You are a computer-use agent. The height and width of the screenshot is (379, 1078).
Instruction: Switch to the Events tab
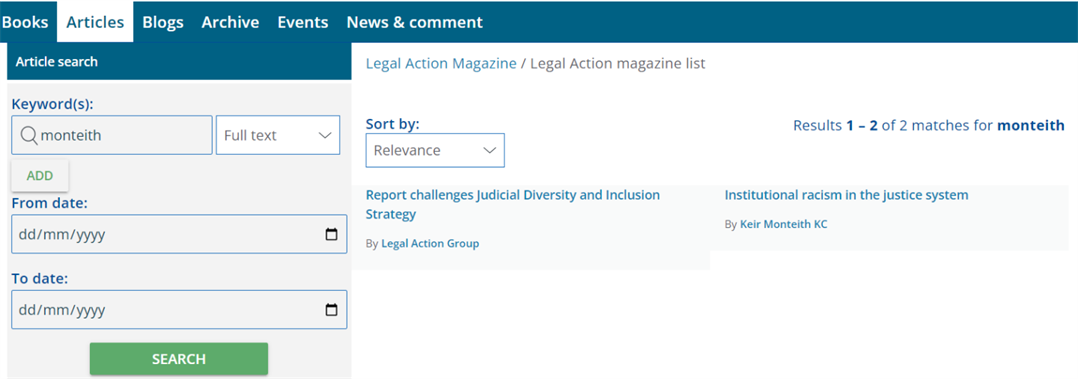[302, 22]
